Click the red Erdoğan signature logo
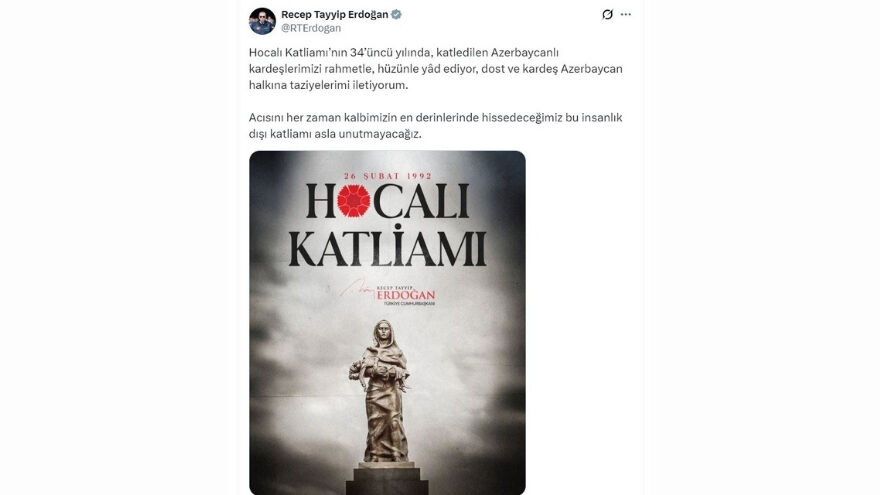This screenshot has width=880, height=495. 388,294
